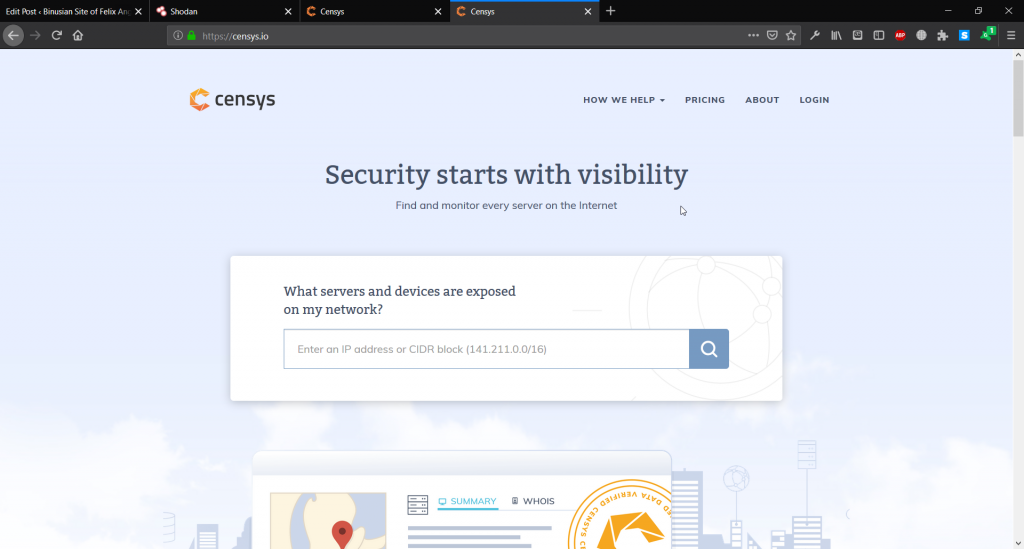Screen dimensions: 1024x549
Task: Click the Login link
Action: point(814,100)
